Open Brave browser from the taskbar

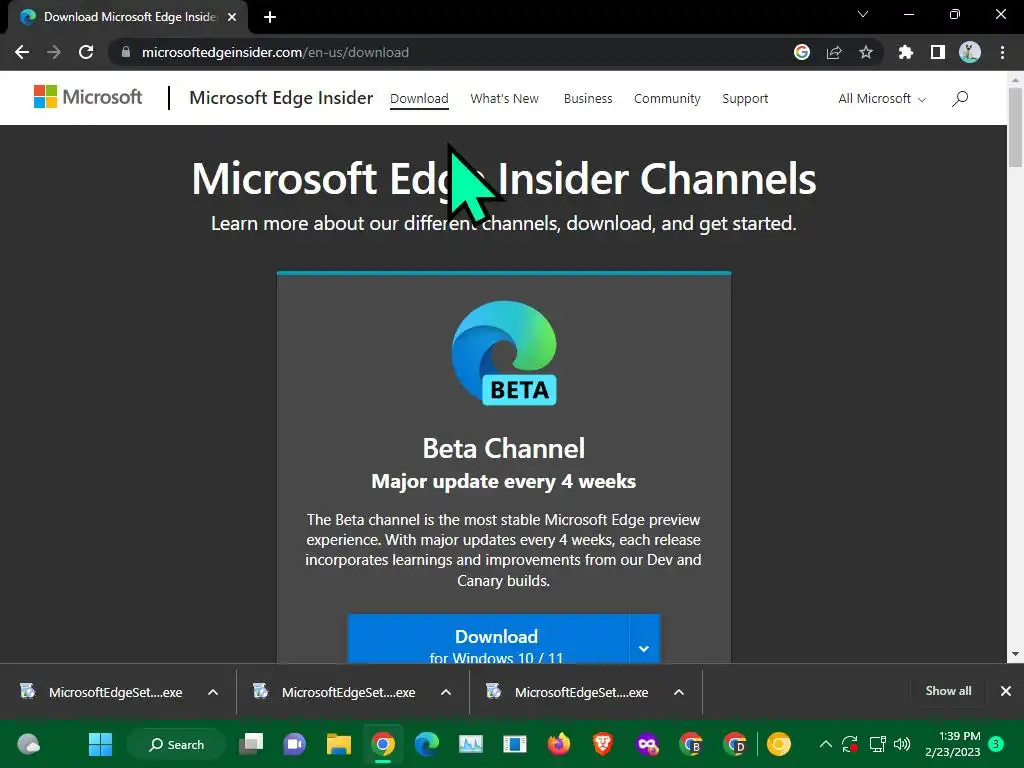(602, 744)
